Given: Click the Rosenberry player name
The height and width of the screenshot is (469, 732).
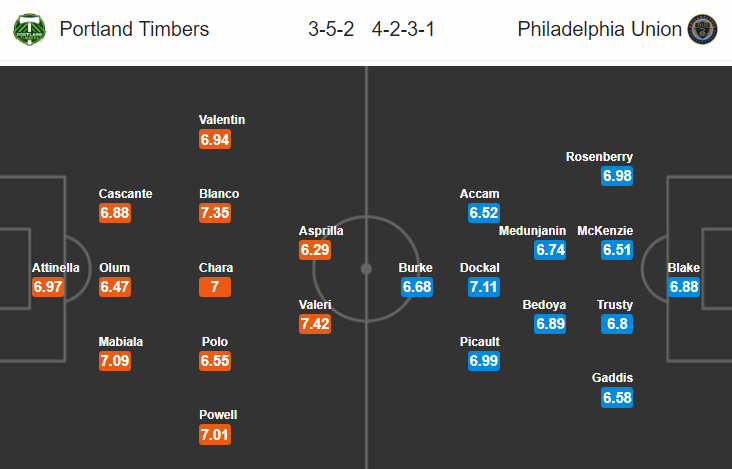Looking at the screenshot, I should [x=599, y=157].
